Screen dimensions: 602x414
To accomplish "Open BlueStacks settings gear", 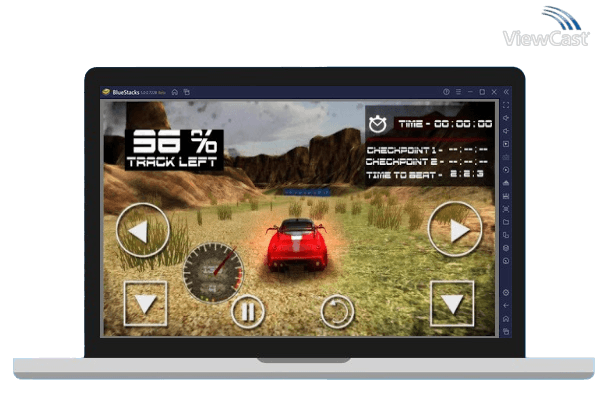I will [506, 293].
